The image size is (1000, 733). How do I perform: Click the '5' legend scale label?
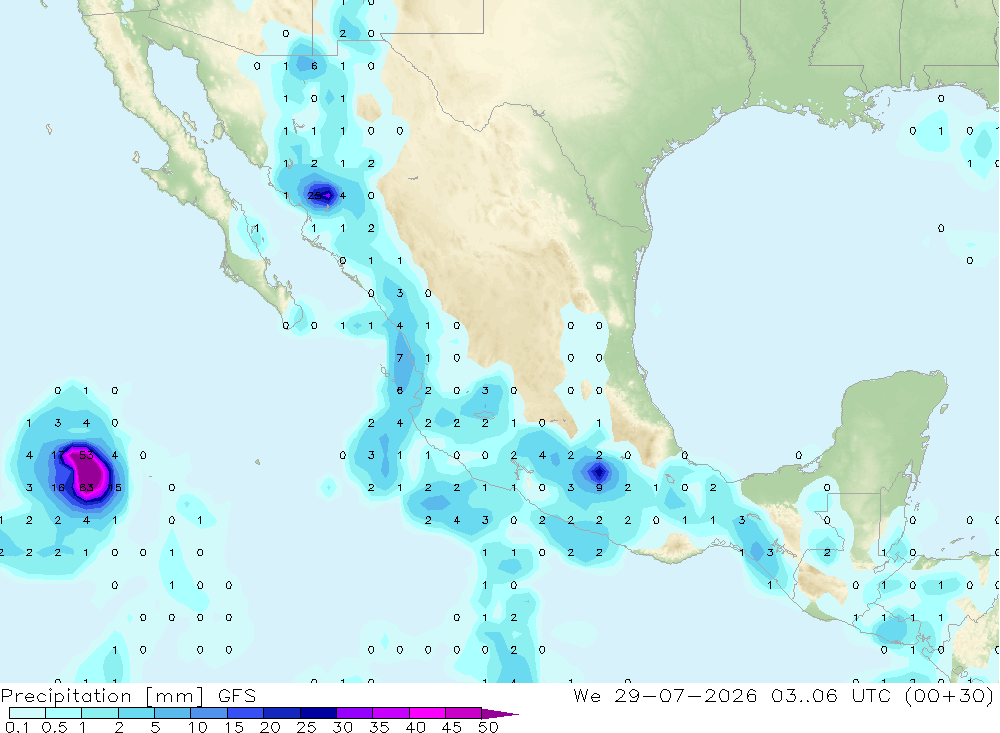[155, 727]
